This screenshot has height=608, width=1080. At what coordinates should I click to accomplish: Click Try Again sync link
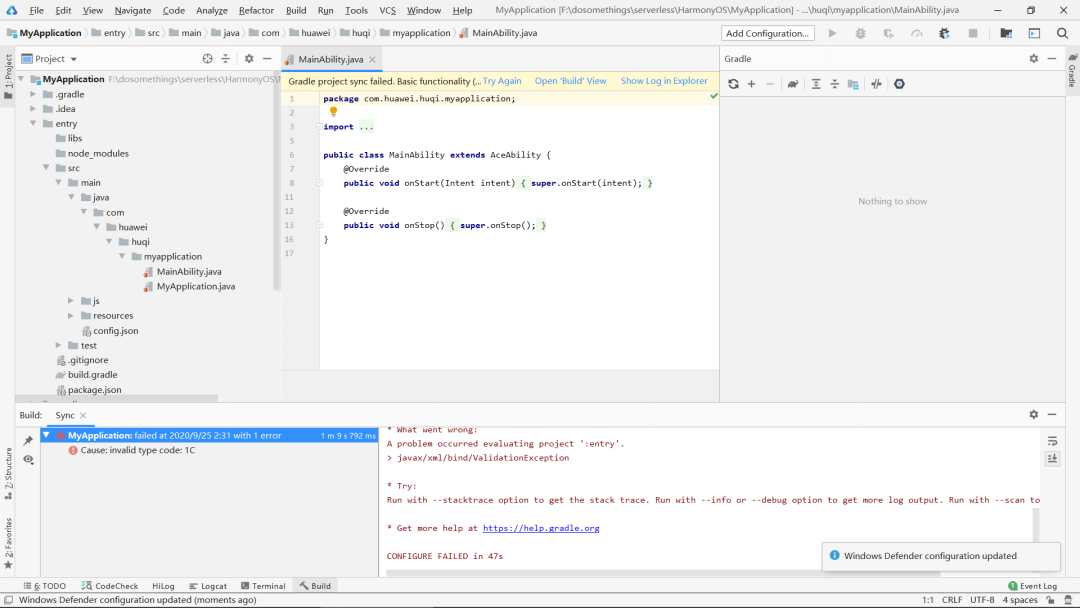point(502,81)
